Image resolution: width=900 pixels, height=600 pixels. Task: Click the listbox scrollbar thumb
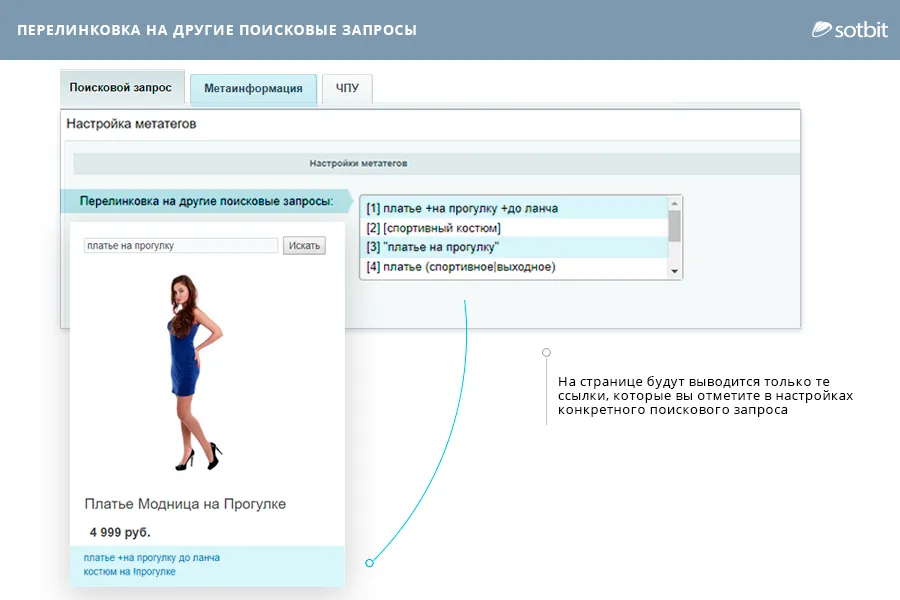(x=675, y=226)
